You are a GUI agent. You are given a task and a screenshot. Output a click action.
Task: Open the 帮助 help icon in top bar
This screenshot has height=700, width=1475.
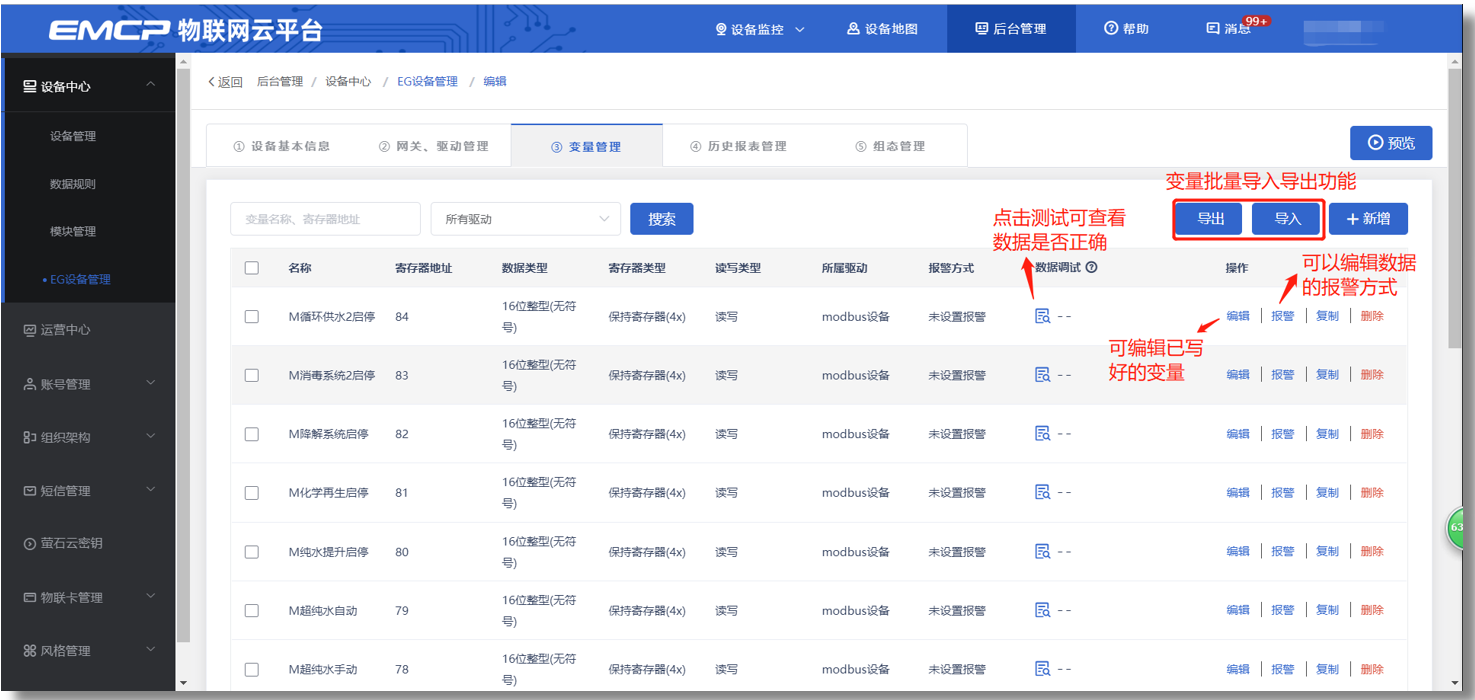[1110, 29]
